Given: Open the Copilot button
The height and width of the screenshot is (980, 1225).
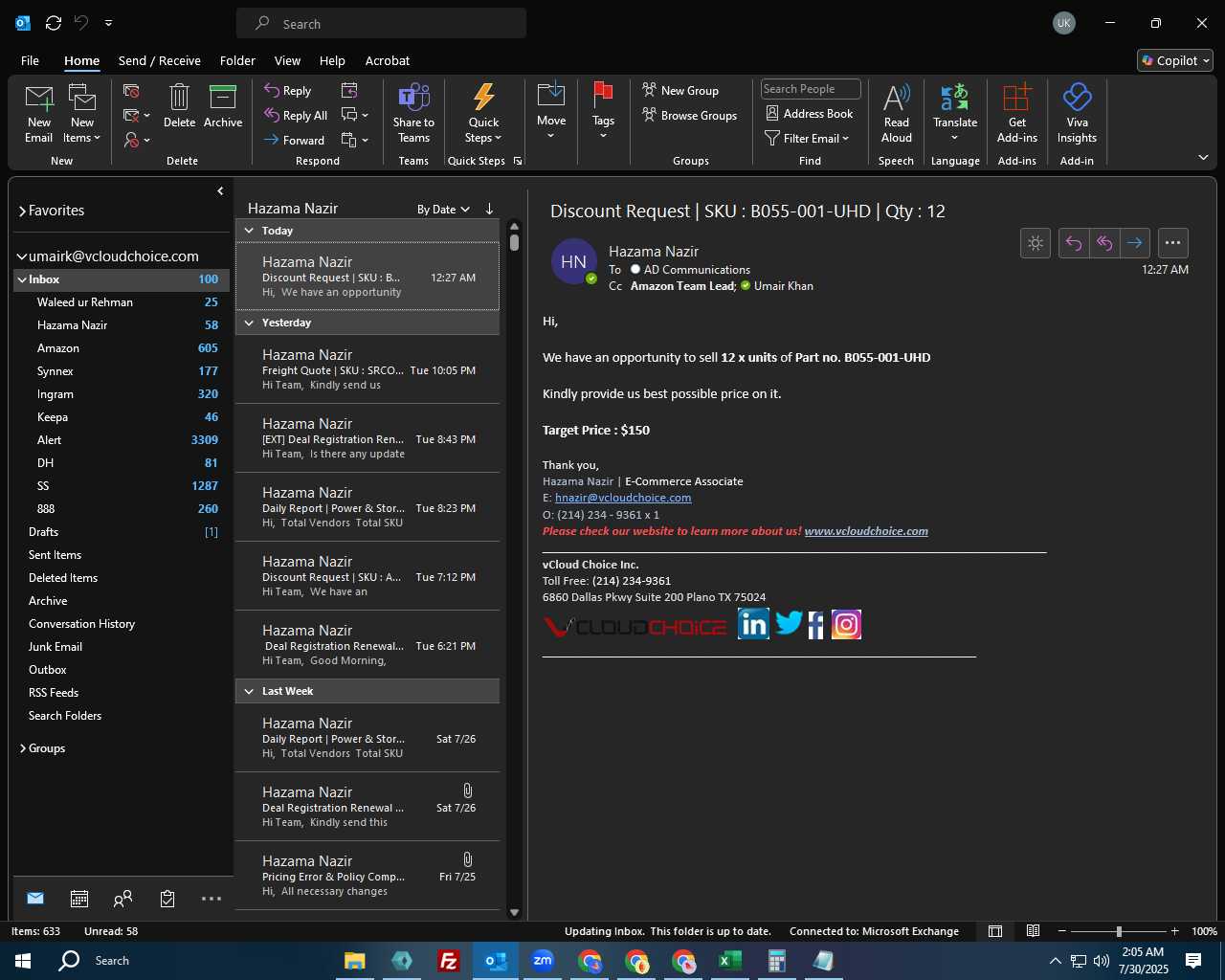Looking at the screenshot, I should point(1175,60).
